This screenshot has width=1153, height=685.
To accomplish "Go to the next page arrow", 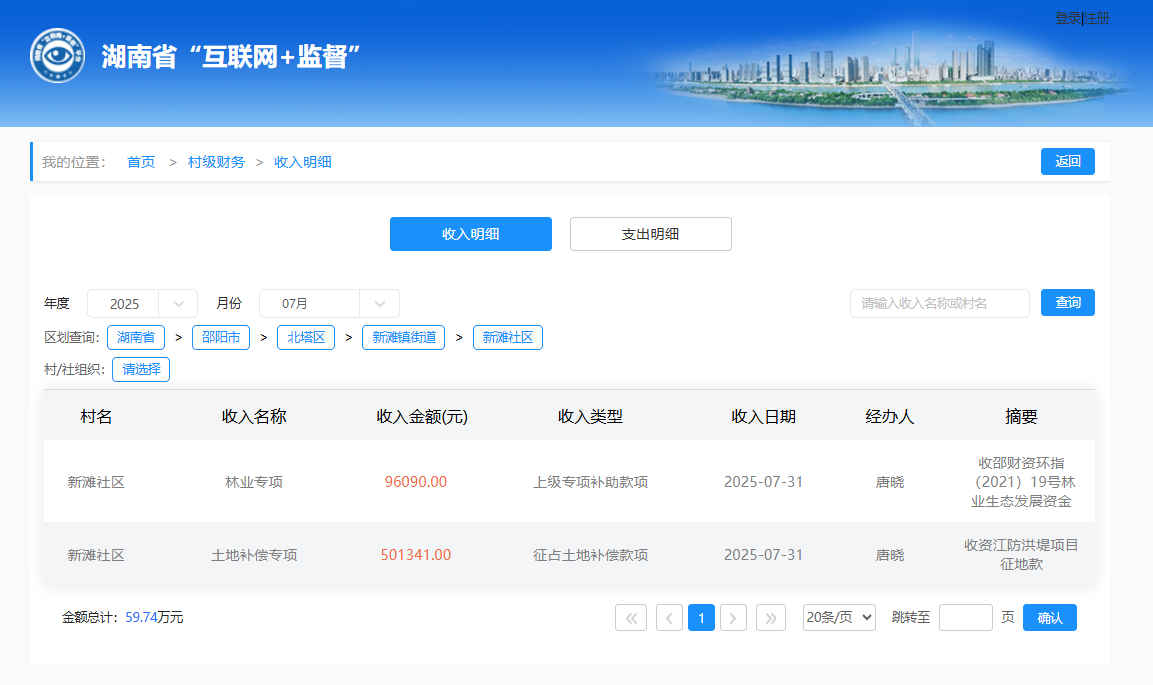I will (x=734, y=618).
